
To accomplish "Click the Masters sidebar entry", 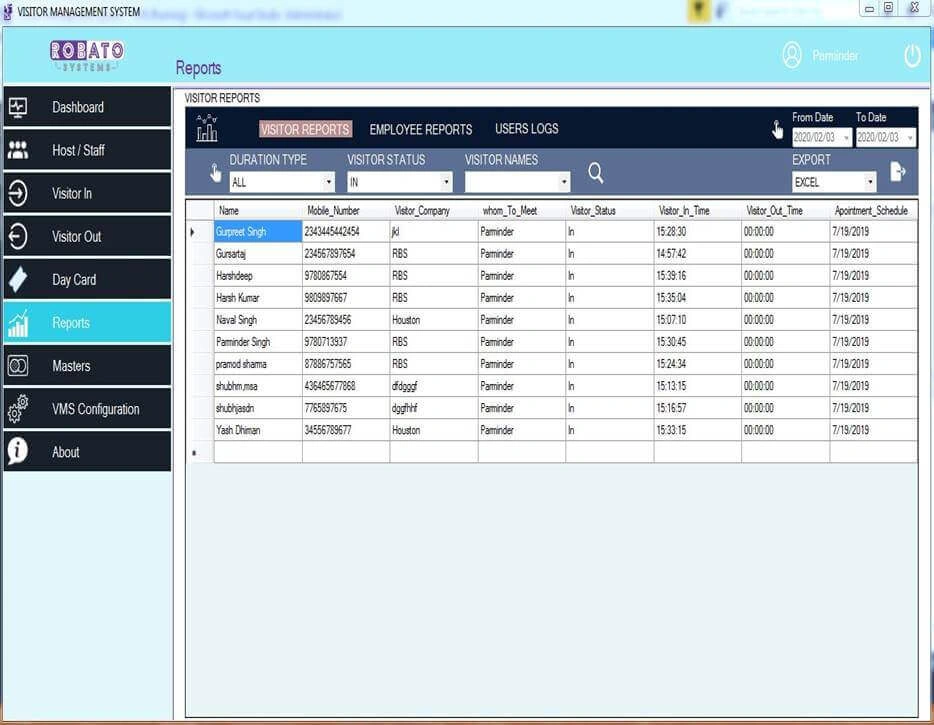I will coord(21,365).
